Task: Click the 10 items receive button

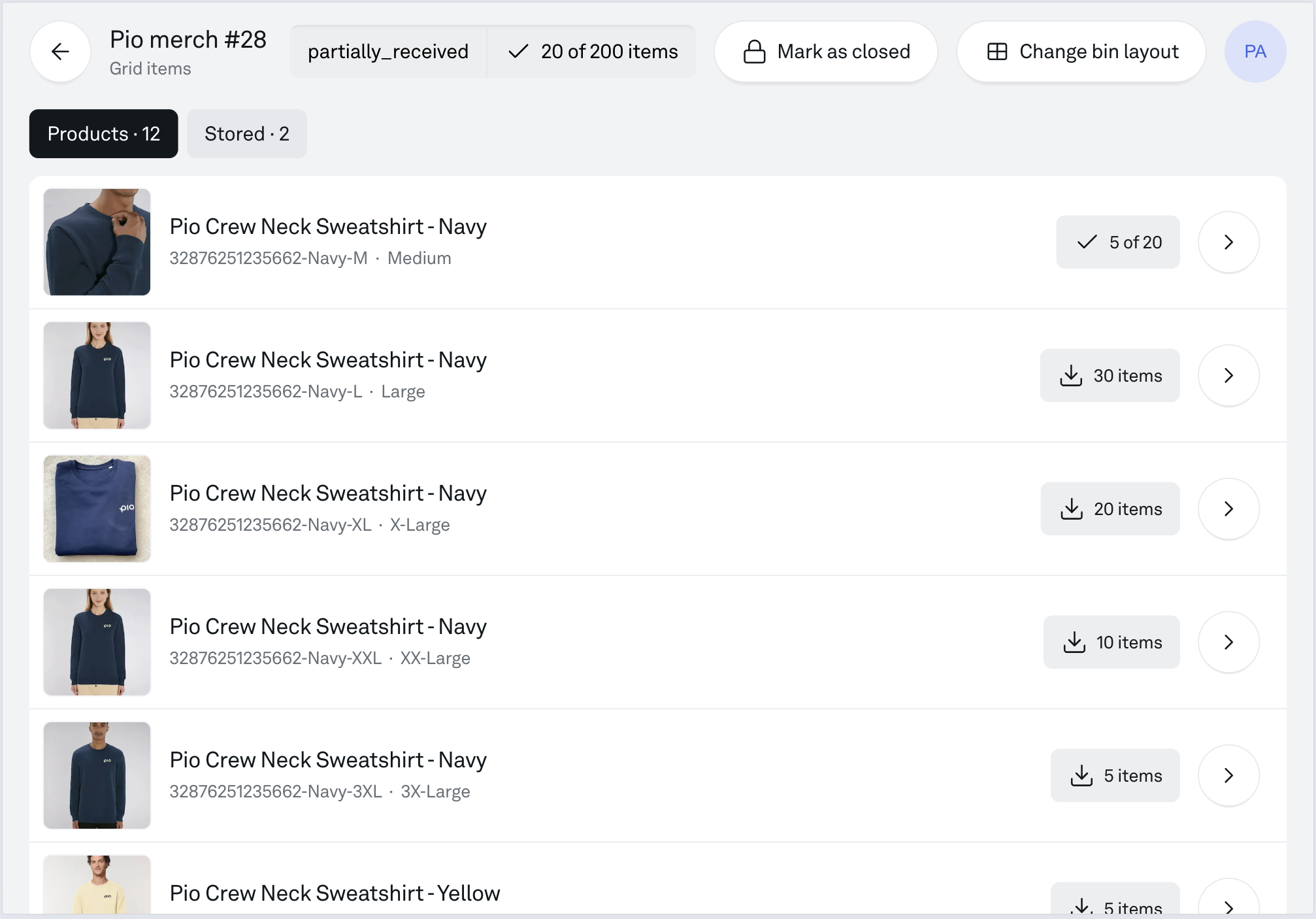Action: tap(1111, 643)
